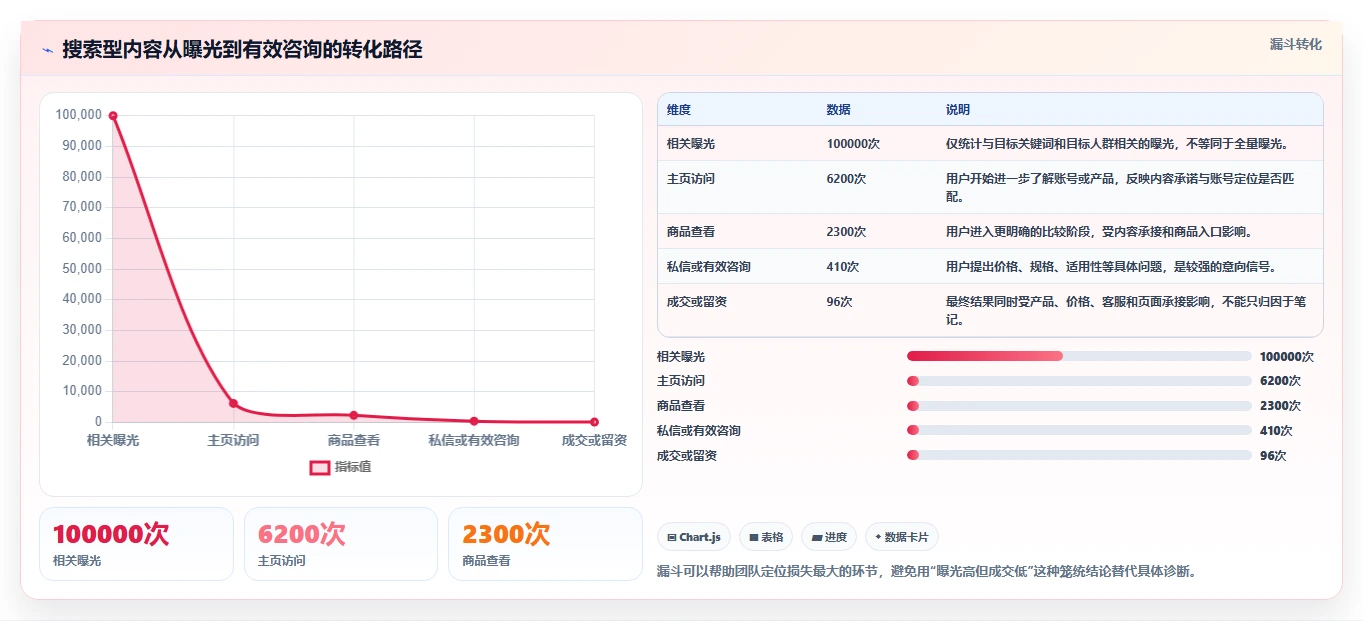Click the 50,000 y-axis label
Viewport: 1363px width, 621px height.
(x=82, y=269)
